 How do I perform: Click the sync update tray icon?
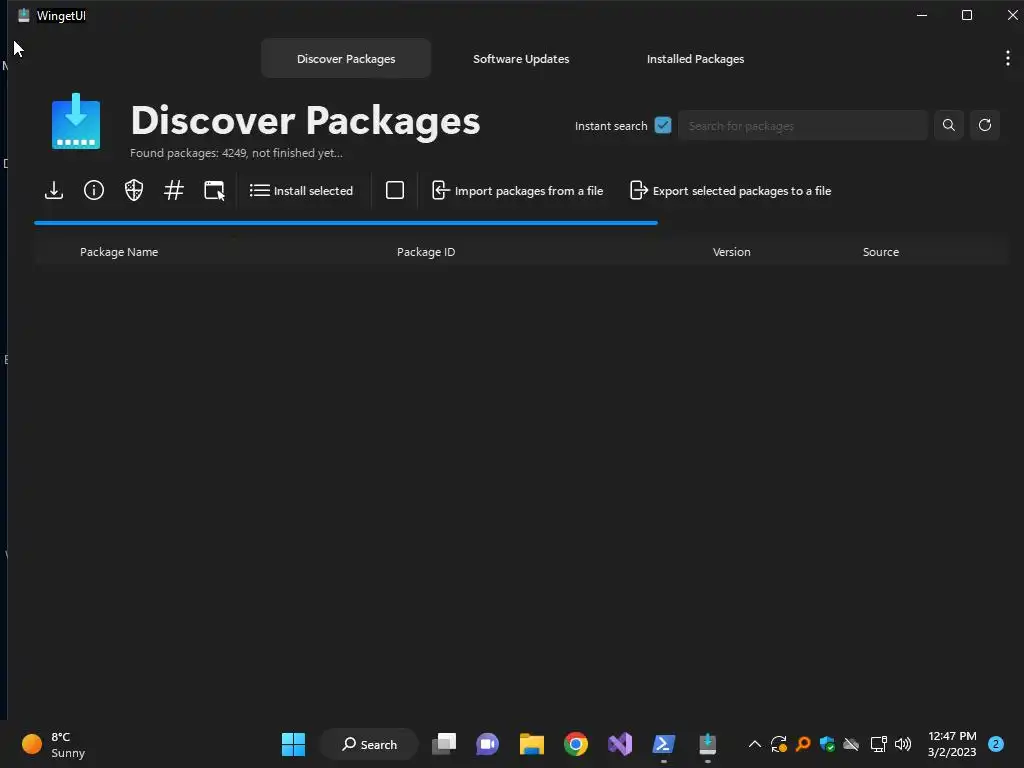click(778, 744)
